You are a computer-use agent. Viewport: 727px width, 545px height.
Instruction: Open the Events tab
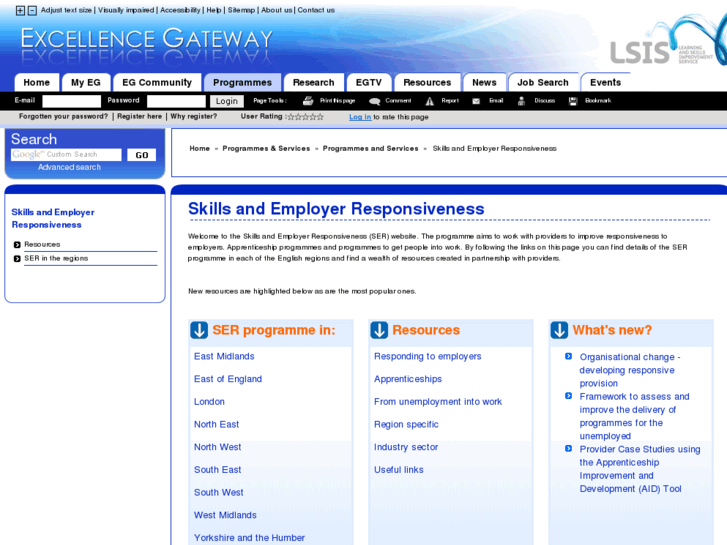[x=606, y=83]
